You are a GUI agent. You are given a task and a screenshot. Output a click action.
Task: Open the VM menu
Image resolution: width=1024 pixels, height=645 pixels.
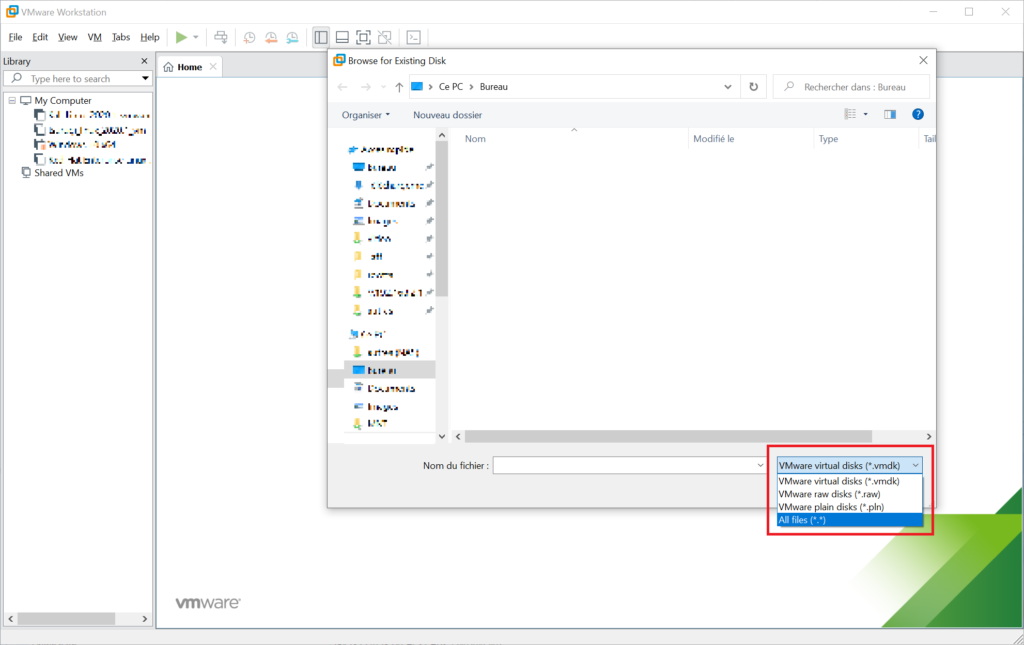click(x=95, y=37)
